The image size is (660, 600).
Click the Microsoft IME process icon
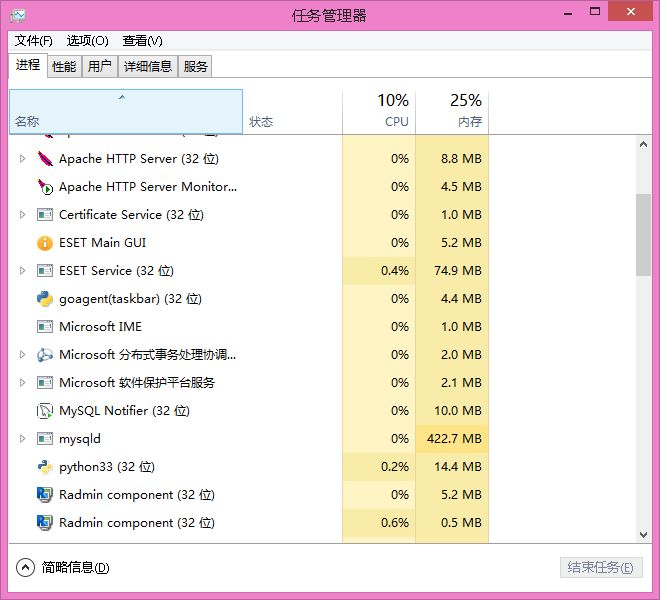tap(45, 327)
